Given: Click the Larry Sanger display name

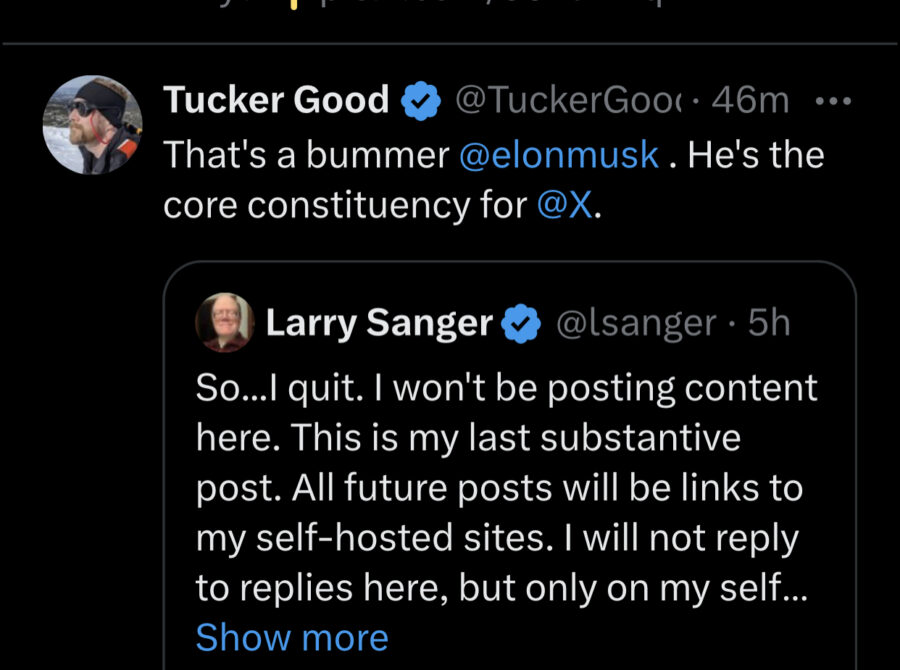Looking at the screenshot, I should (x=379, y=324).
